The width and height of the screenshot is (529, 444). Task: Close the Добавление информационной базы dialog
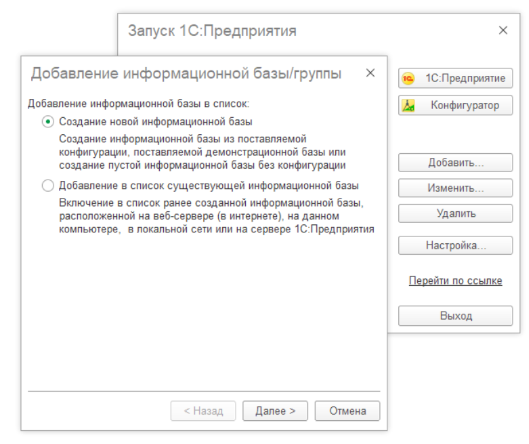point(370,73)
